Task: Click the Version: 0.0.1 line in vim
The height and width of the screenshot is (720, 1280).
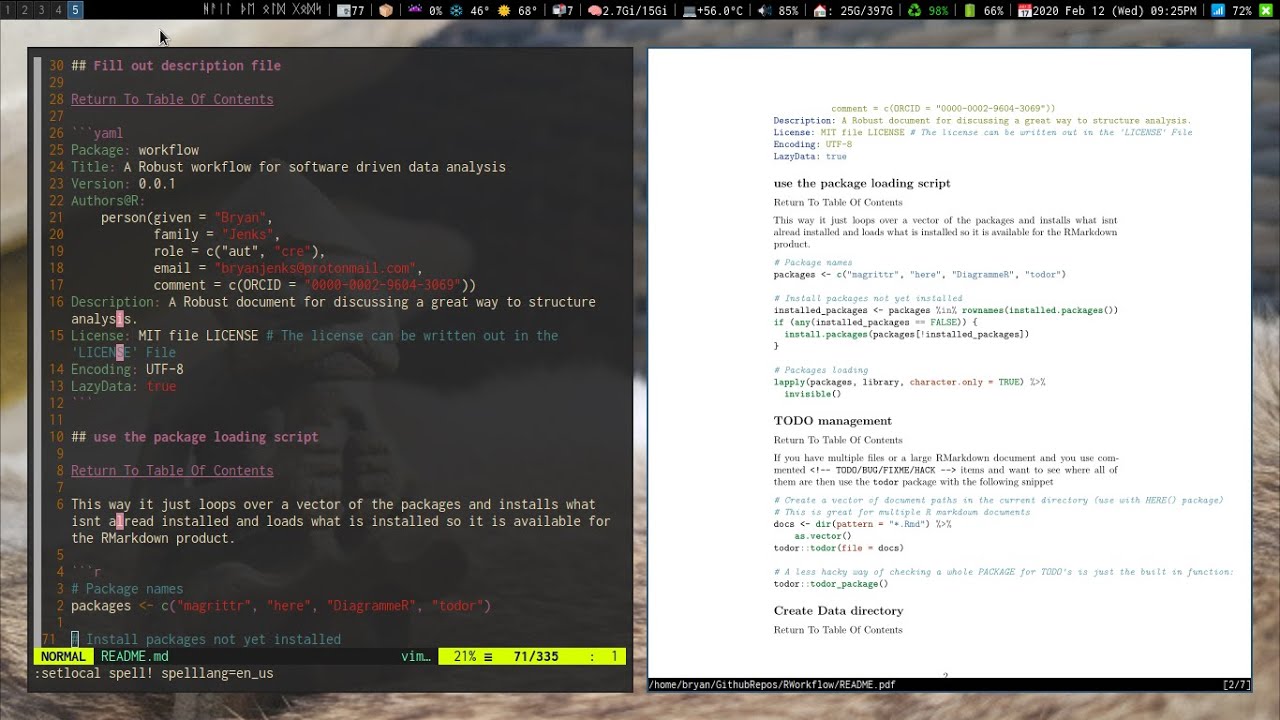Action: coord(123,184)
